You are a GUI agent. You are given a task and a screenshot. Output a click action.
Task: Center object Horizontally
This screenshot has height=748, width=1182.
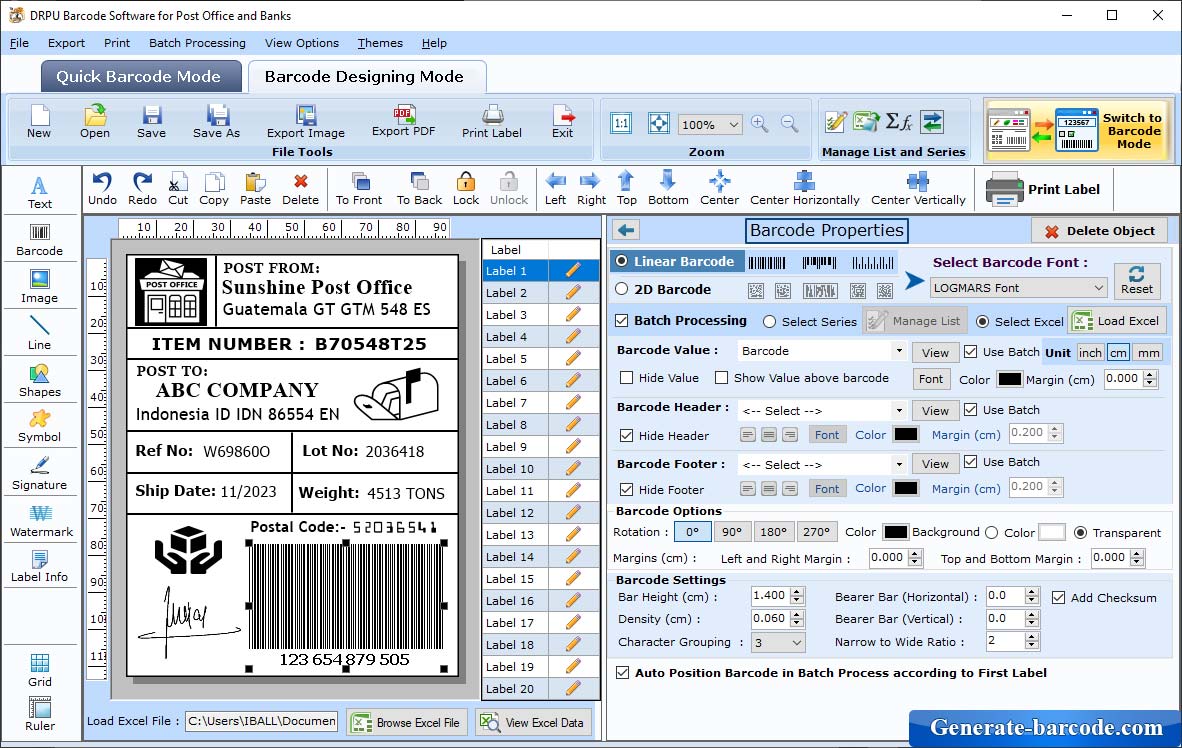point(804,189)
